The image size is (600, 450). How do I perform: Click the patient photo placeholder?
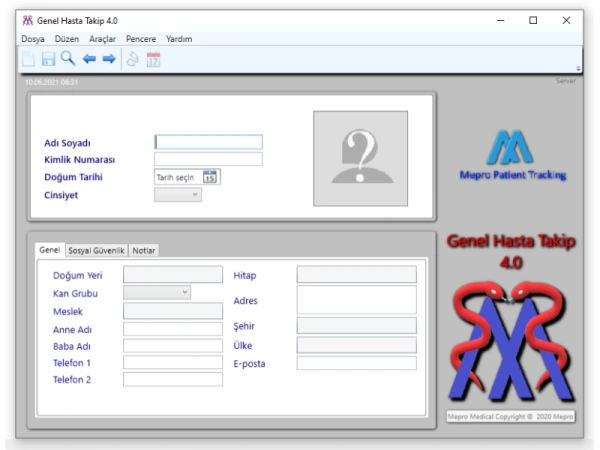coord(360,158)
